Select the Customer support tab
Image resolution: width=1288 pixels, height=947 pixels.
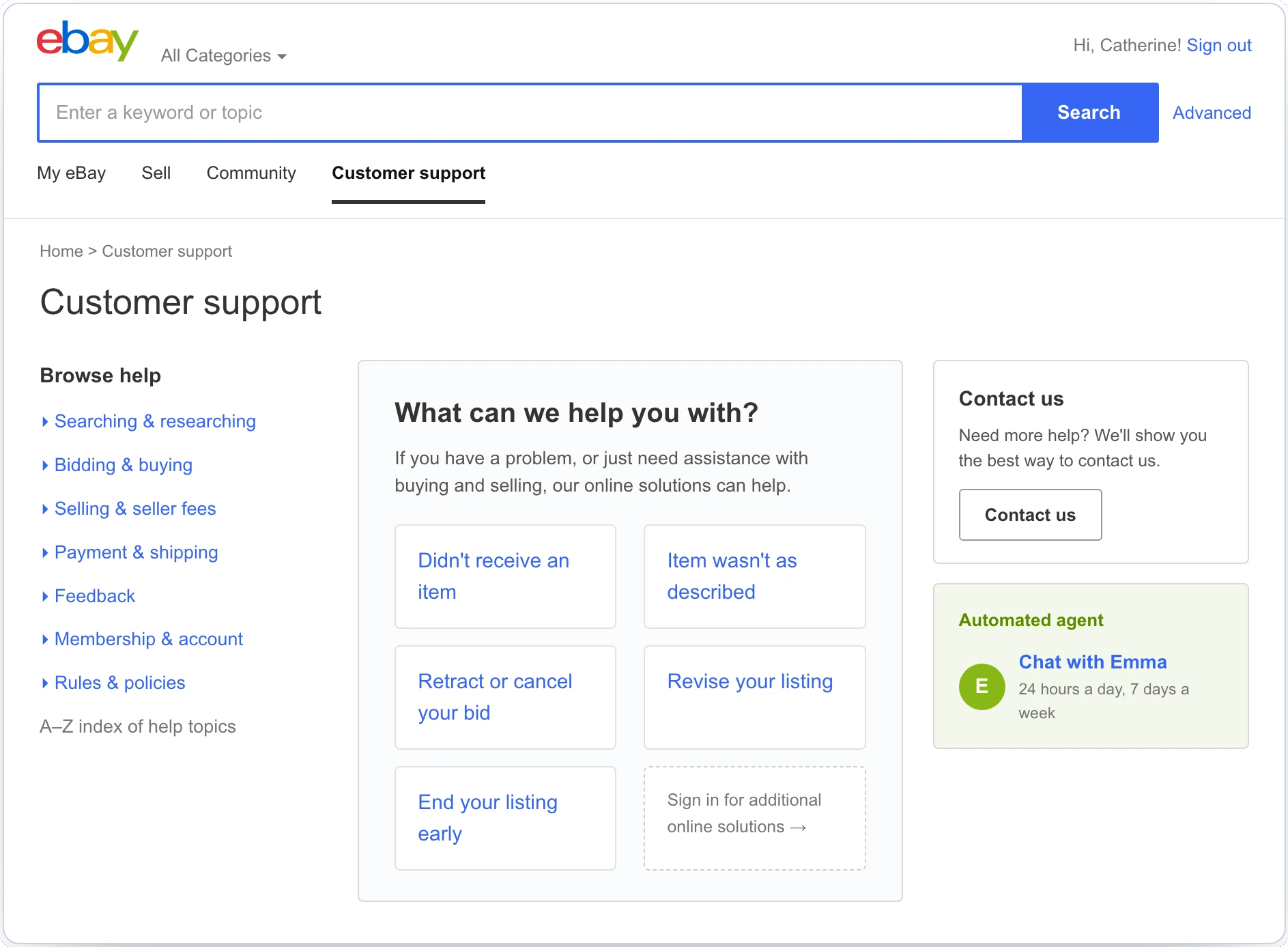click(x=408, y=173)
